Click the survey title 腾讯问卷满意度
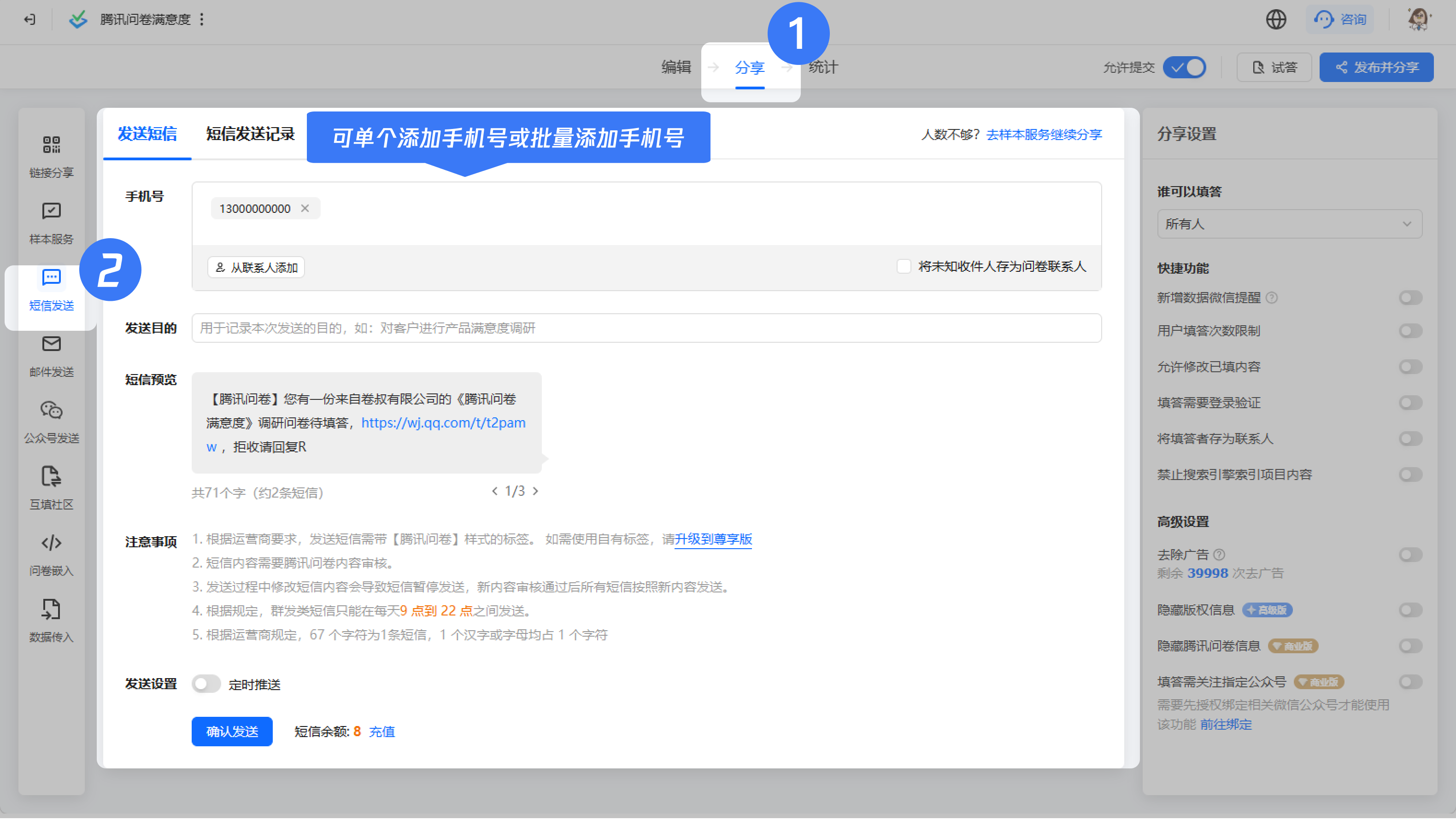The image size is (1456, 820). (145, 20)
